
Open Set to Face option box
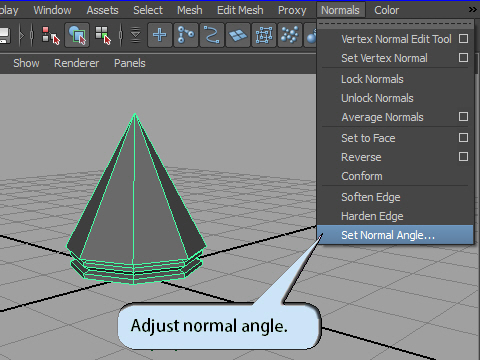pos(463,138)
